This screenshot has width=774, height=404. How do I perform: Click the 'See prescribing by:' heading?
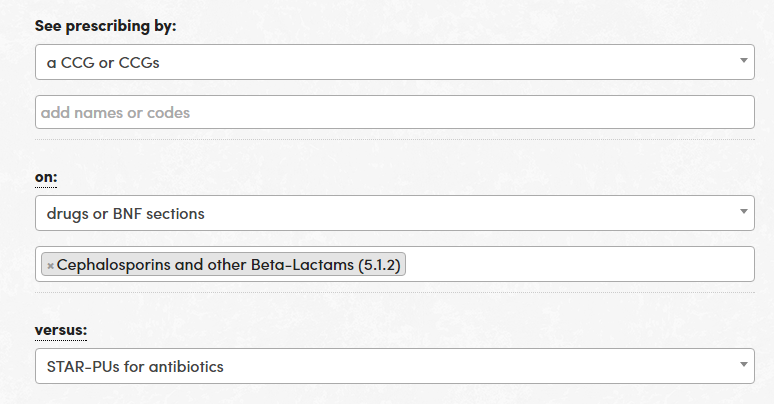(105, 26)
